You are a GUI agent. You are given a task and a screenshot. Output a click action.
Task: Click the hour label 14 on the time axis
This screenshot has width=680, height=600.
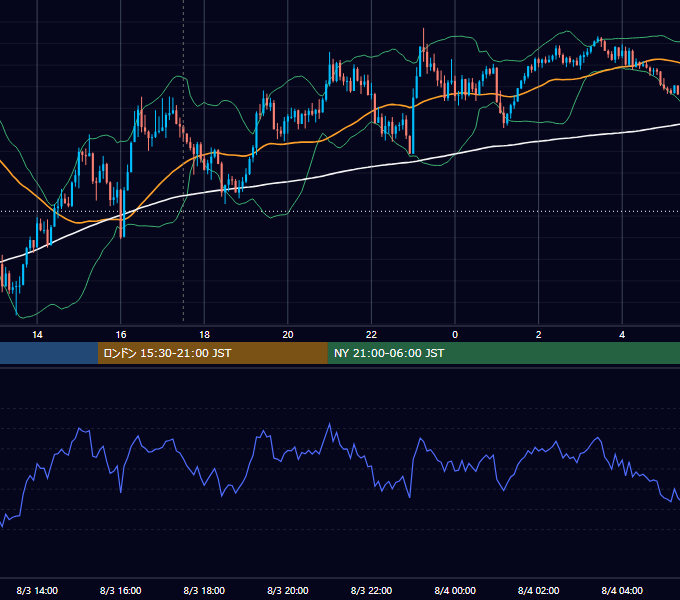(x=37, y=335)
